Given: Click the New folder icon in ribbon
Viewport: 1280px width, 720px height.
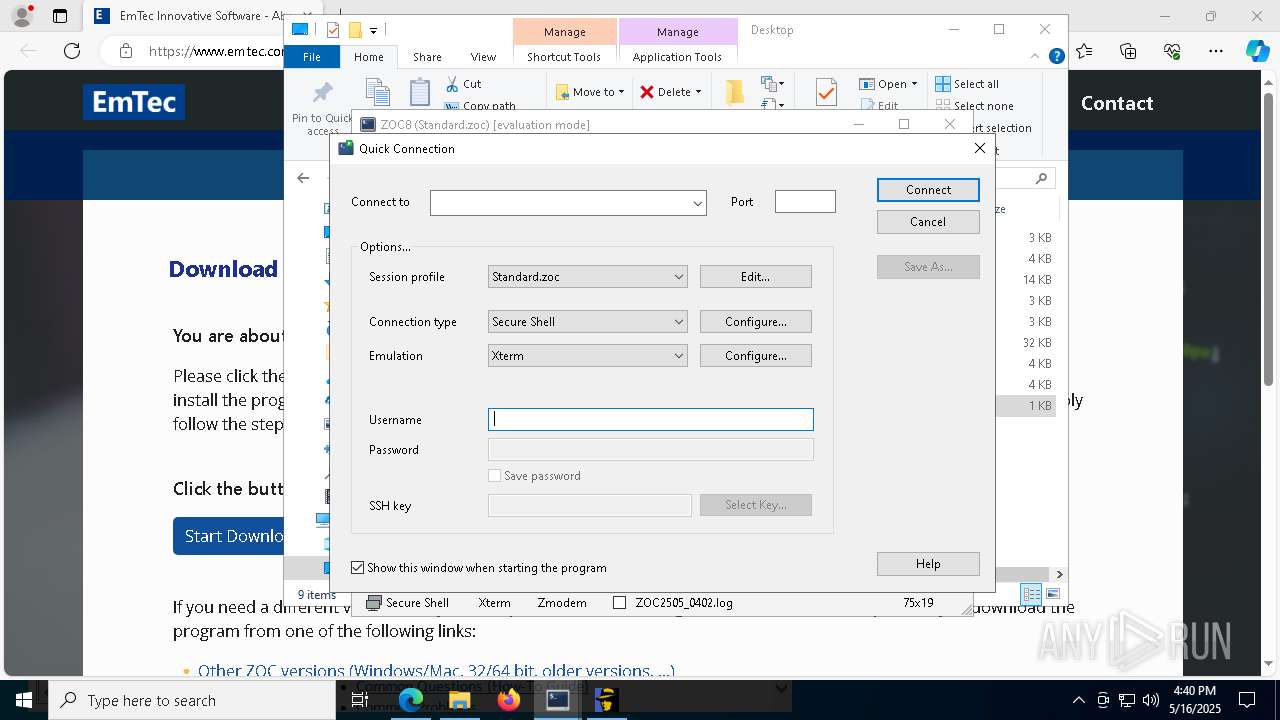Looking at the screenshot, I should pyautogui.click(x=735, y=92).
